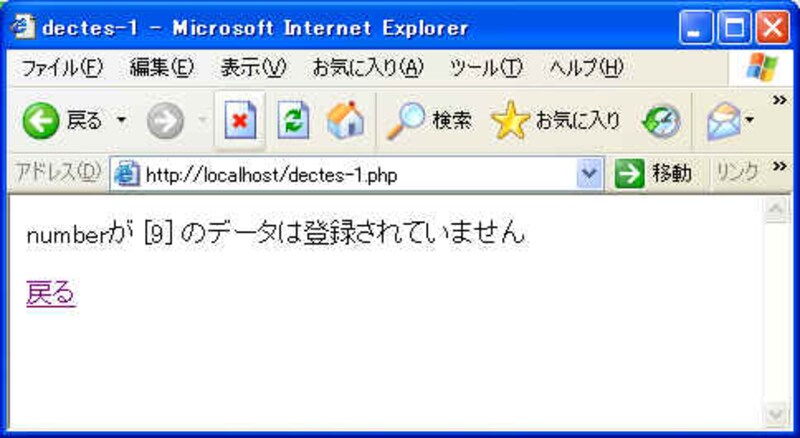Open the address bar URL dropdown
Image resolution: width=800 pixels, height=438 pixels.
click(590, 175)
